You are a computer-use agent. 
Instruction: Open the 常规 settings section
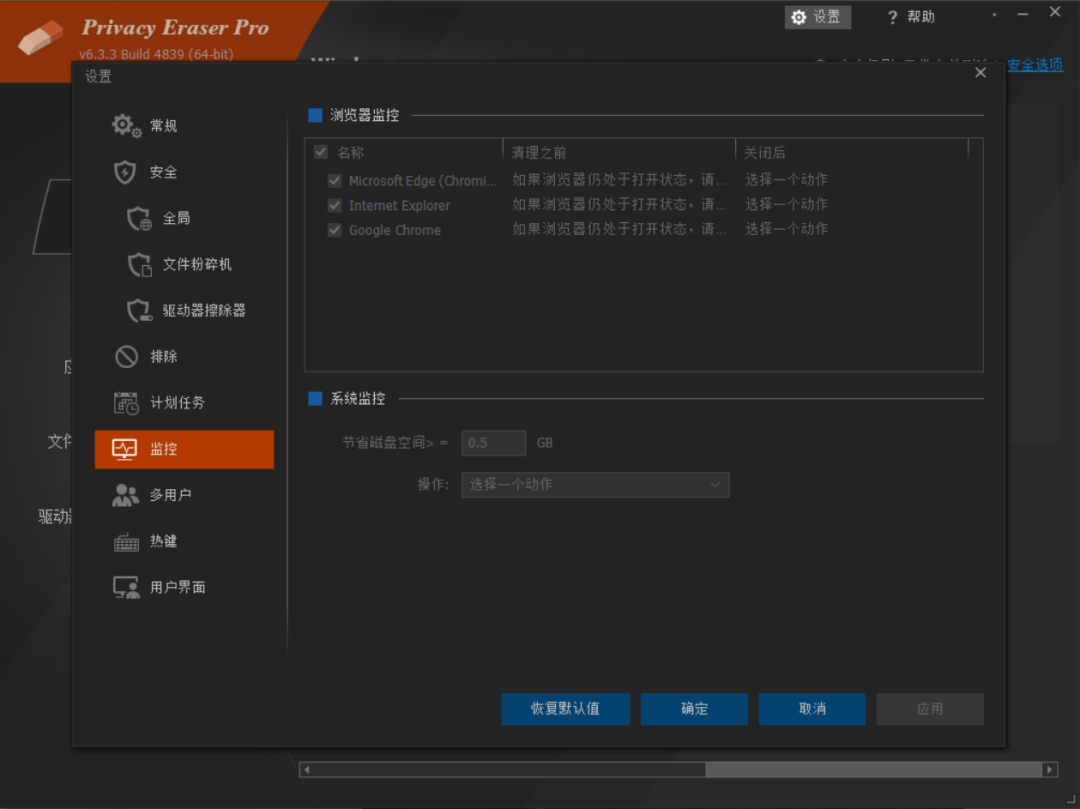tap(184, 126)
